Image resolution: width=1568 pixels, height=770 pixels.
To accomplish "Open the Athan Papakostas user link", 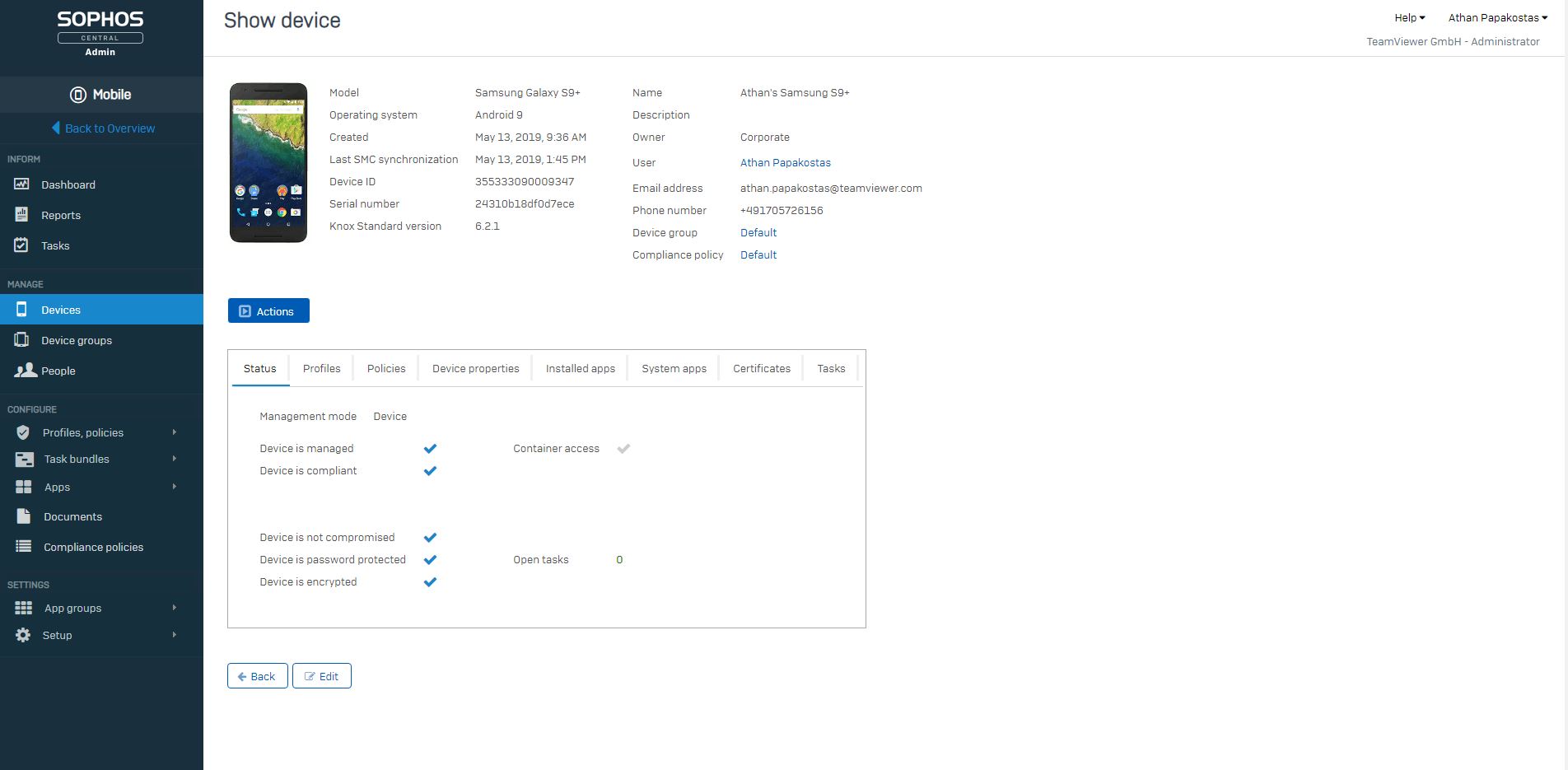I will click(786, 163).
